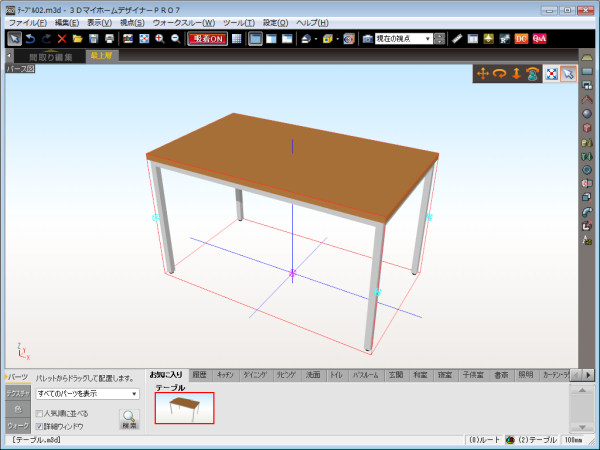Enable the 人気順に並べる checkbox
This screenshot has width=600, height=450.
click(x=40, y=412)
